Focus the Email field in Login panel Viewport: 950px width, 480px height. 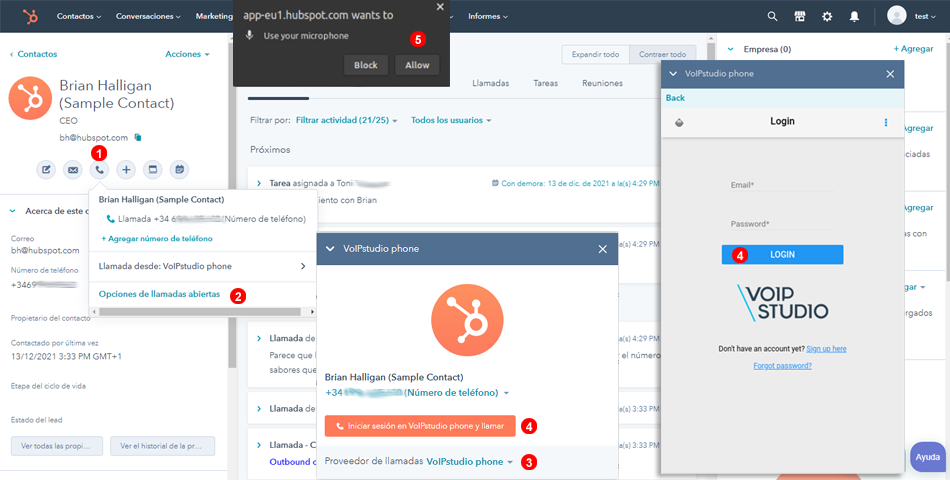[782, 184]
